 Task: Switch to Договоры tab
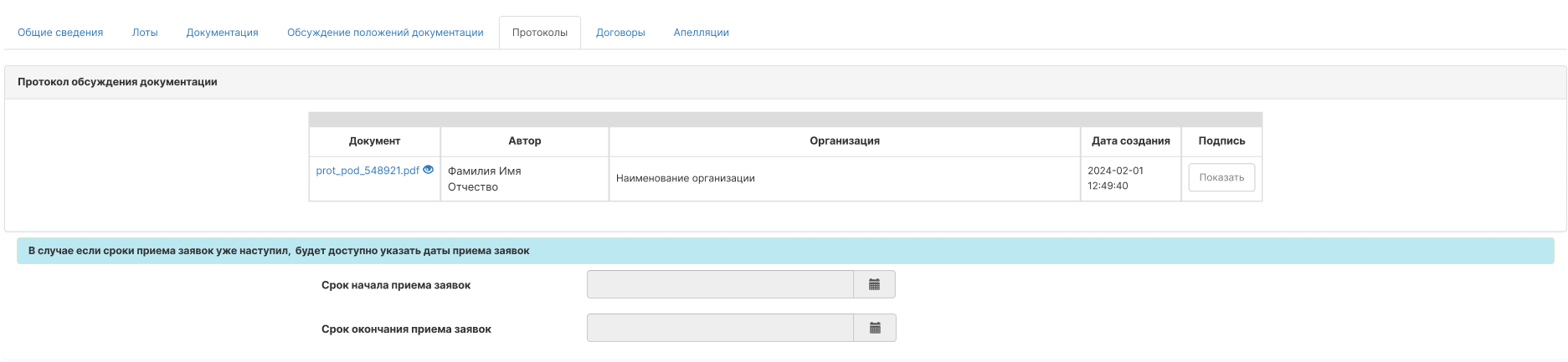(x=620, y=33)
